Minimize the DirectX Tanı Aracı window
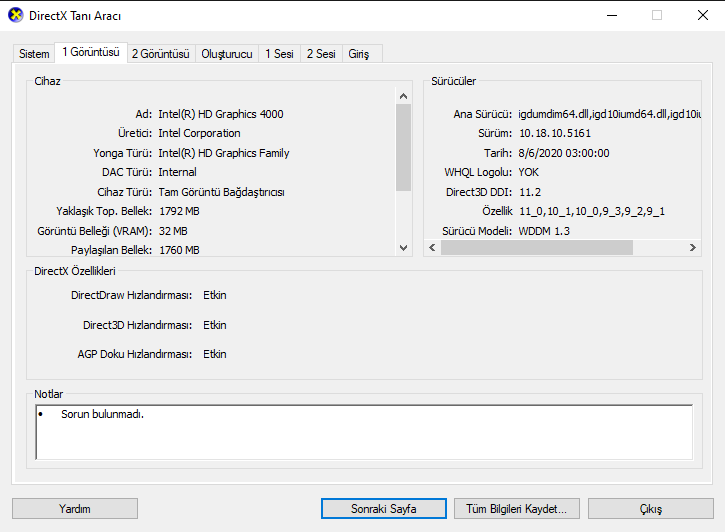The image size is (725, 532). click(612, 15)
